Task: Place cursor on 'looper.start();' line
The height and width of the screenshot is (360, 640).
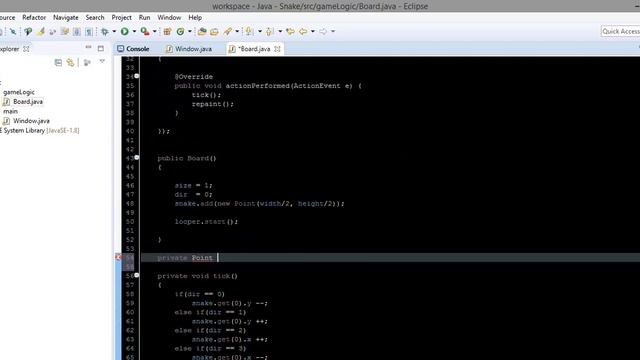Action: click(x=206, y=222)
